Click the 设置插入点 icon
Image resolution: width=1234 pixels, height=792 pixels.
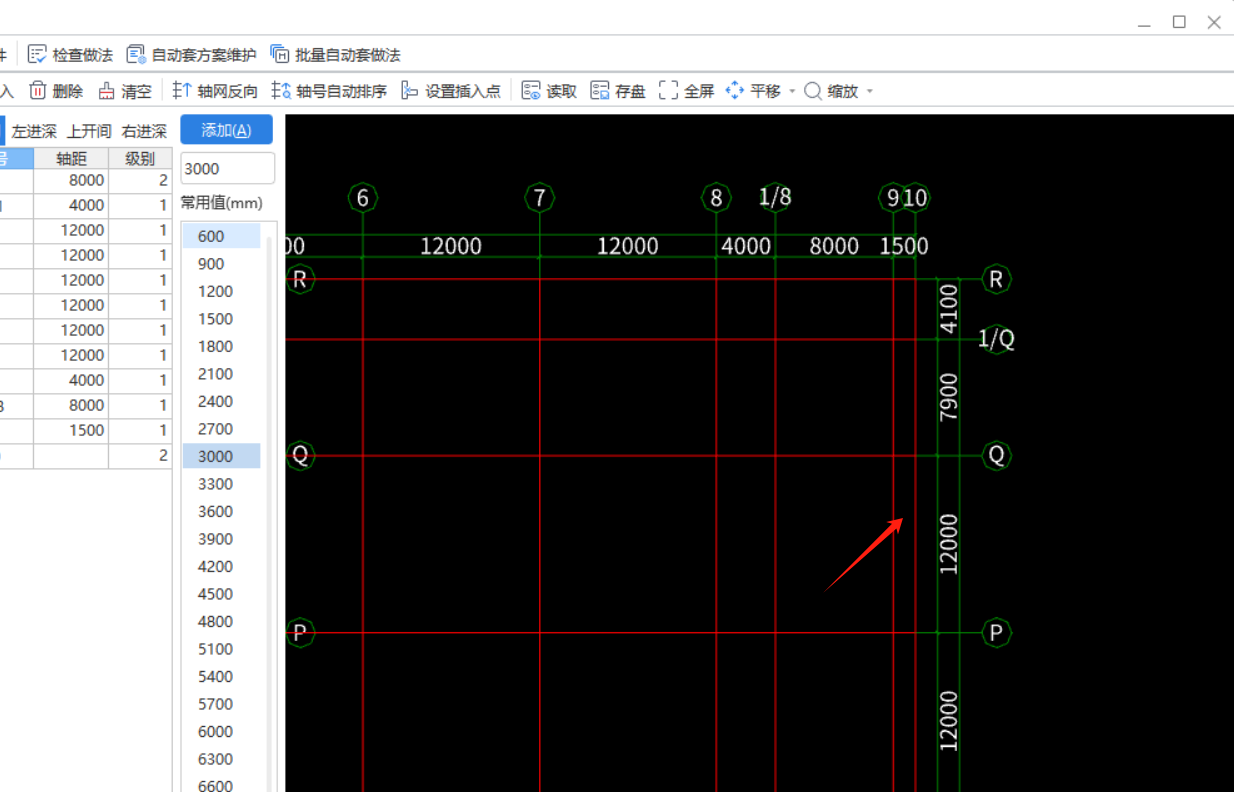(409, 91)
